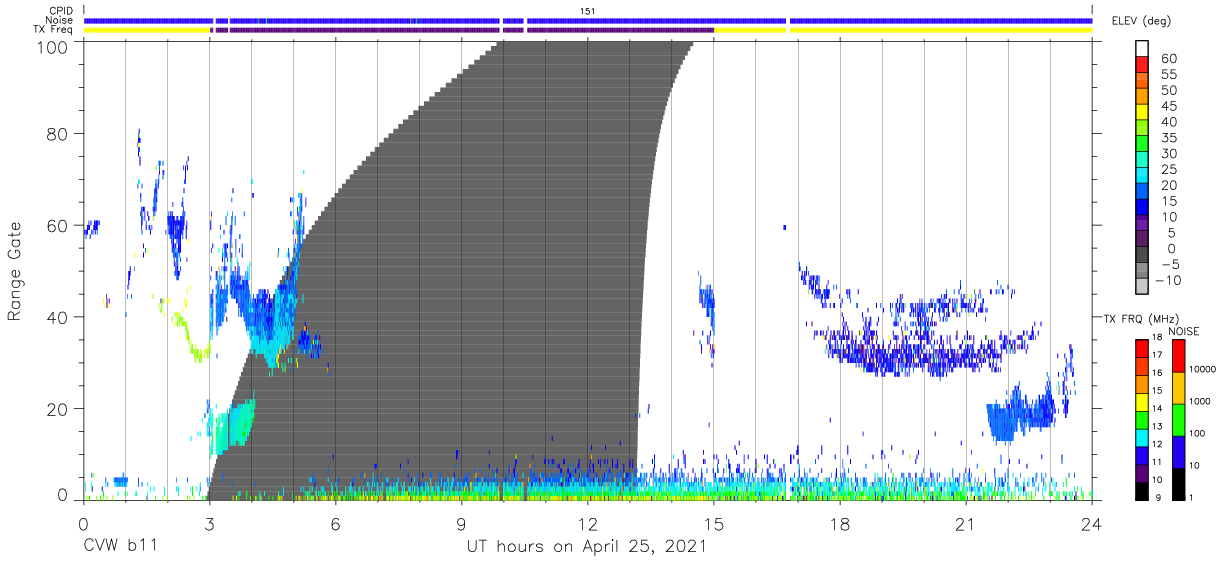
Task: Click the Range Gate y-axis title
Action: pos(15,271)
